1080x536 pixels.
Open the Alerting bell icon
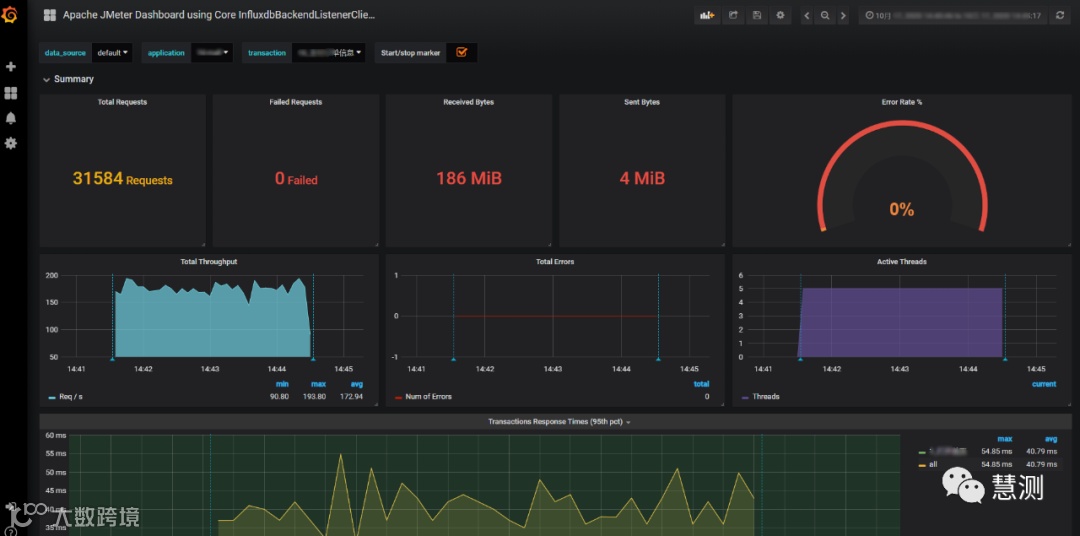click(x=10, y=118)
